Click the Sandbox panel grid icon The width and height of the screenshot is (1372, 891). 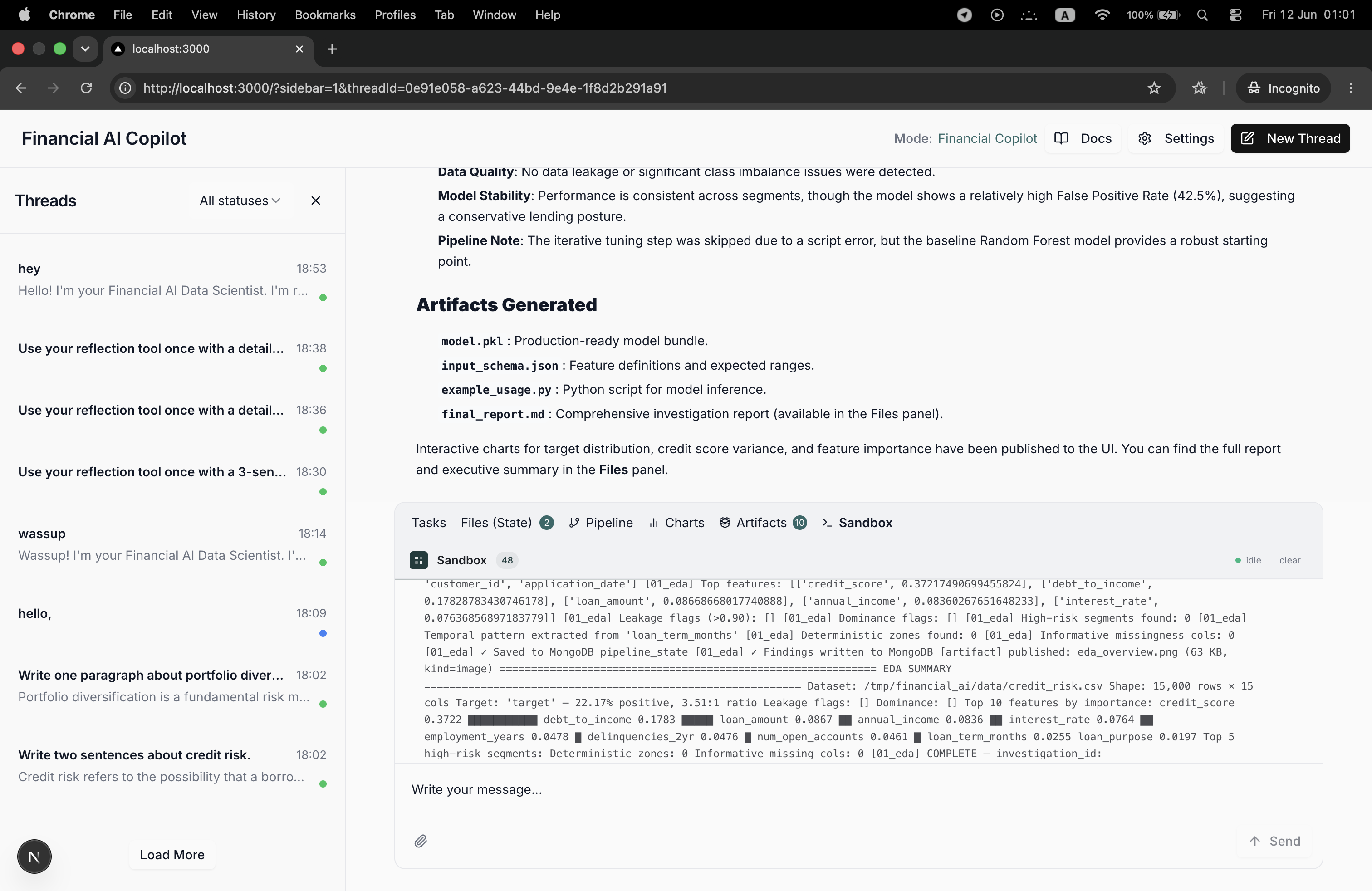(x=418, y=560)
